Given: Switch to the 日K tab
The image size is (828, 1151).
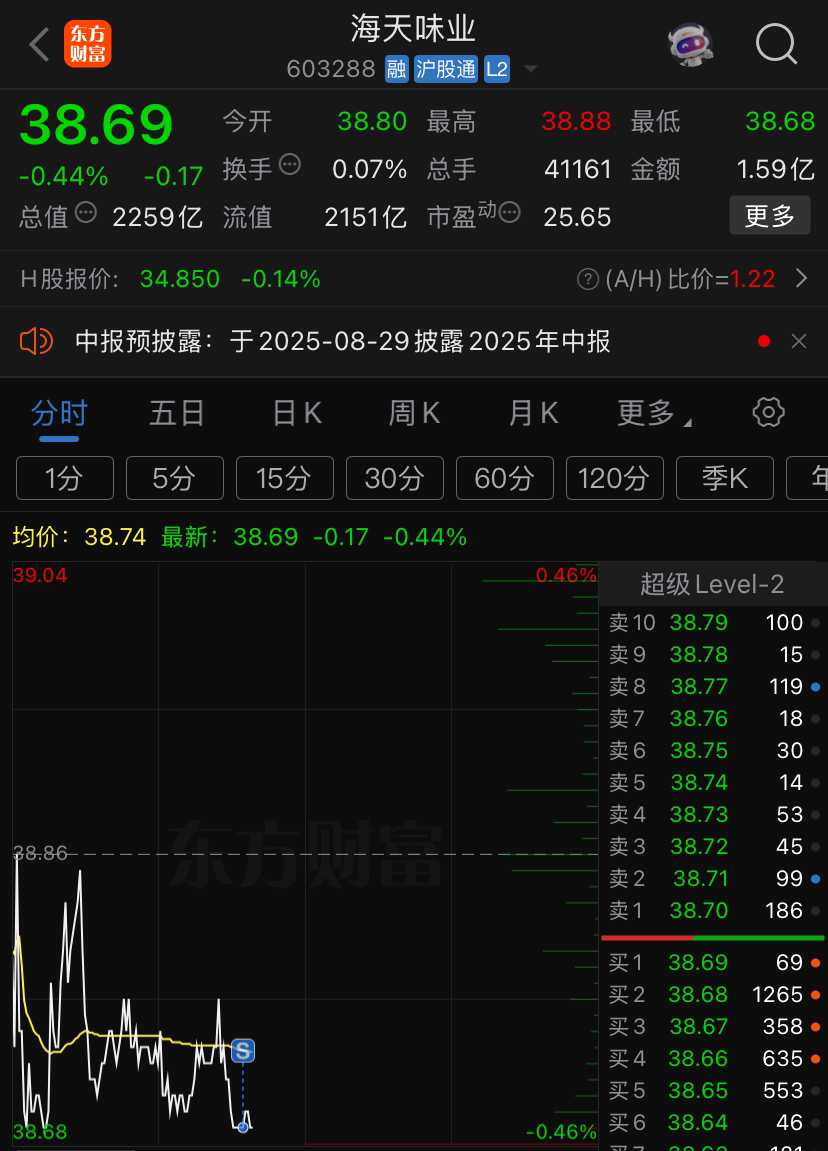Looking at the screenshot, I should click(x=297, y=413).
